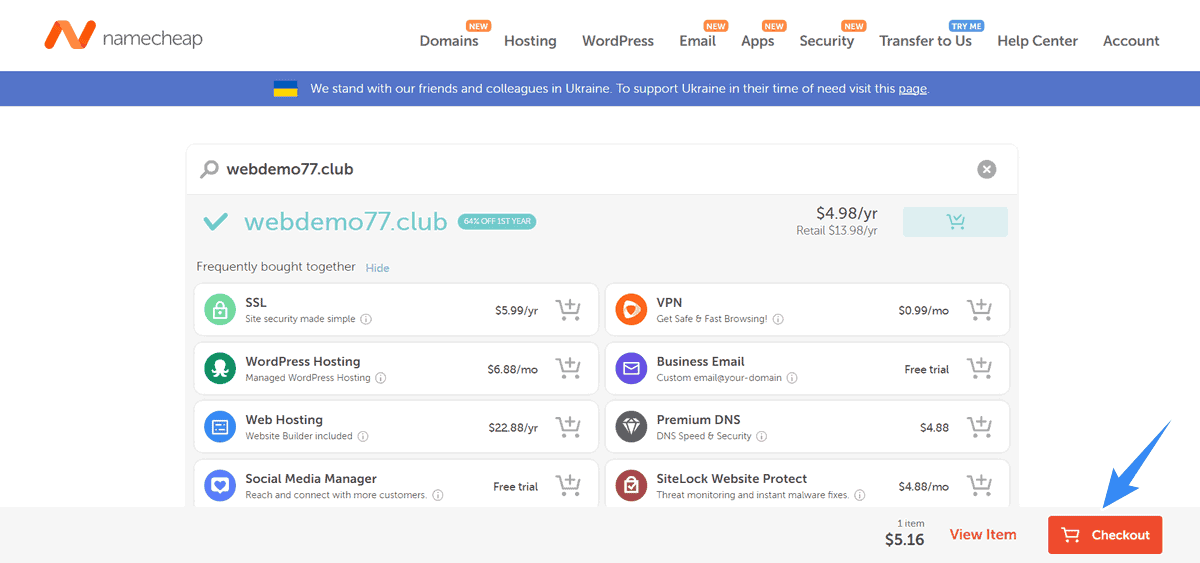1200x563 pixels.
Task: Show info for Business Email description
Action: pos(792,378)
